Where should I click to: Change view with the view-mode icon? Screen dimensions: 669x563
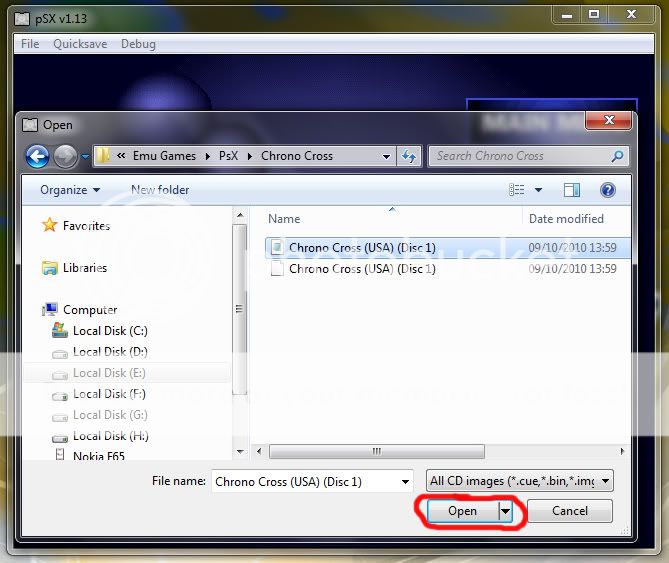[x=516, y=189]
